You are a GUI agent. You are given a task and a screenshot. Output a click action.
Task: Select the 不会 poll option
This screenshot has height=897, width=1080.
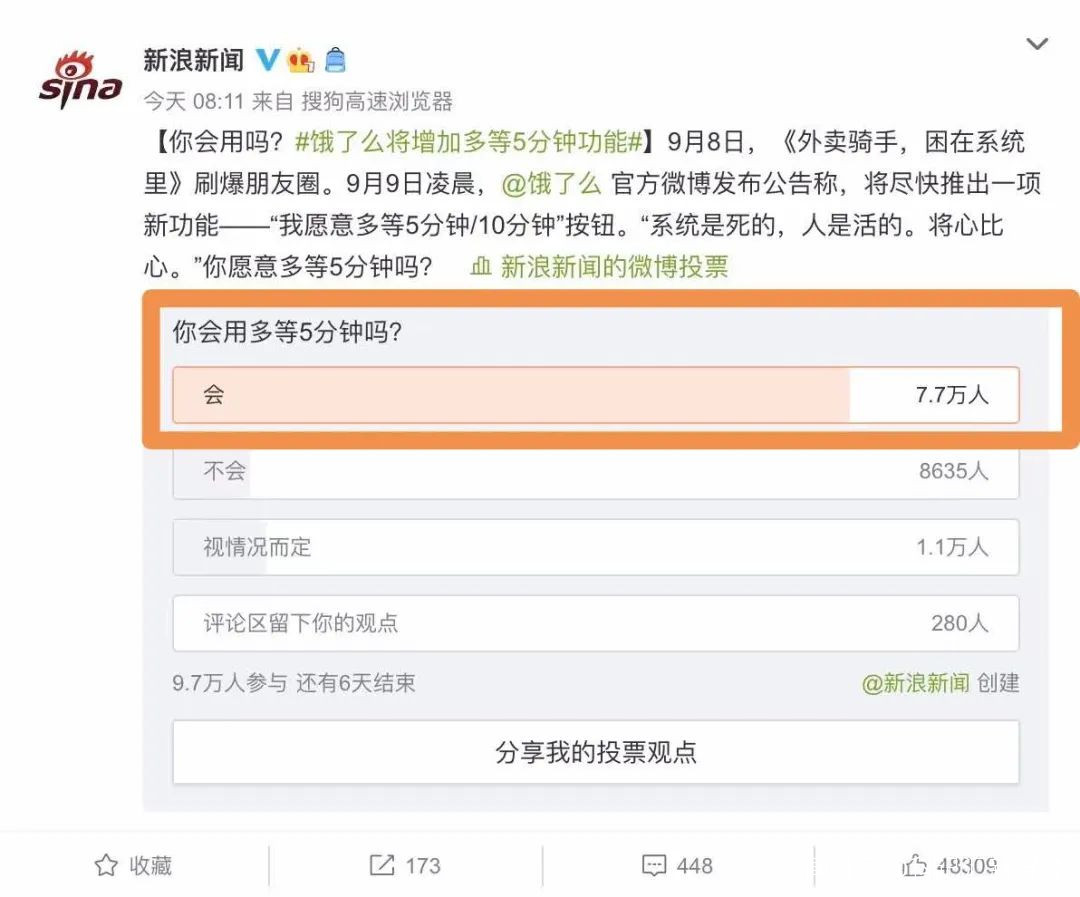pyautogui.click(x=595, y=471)
